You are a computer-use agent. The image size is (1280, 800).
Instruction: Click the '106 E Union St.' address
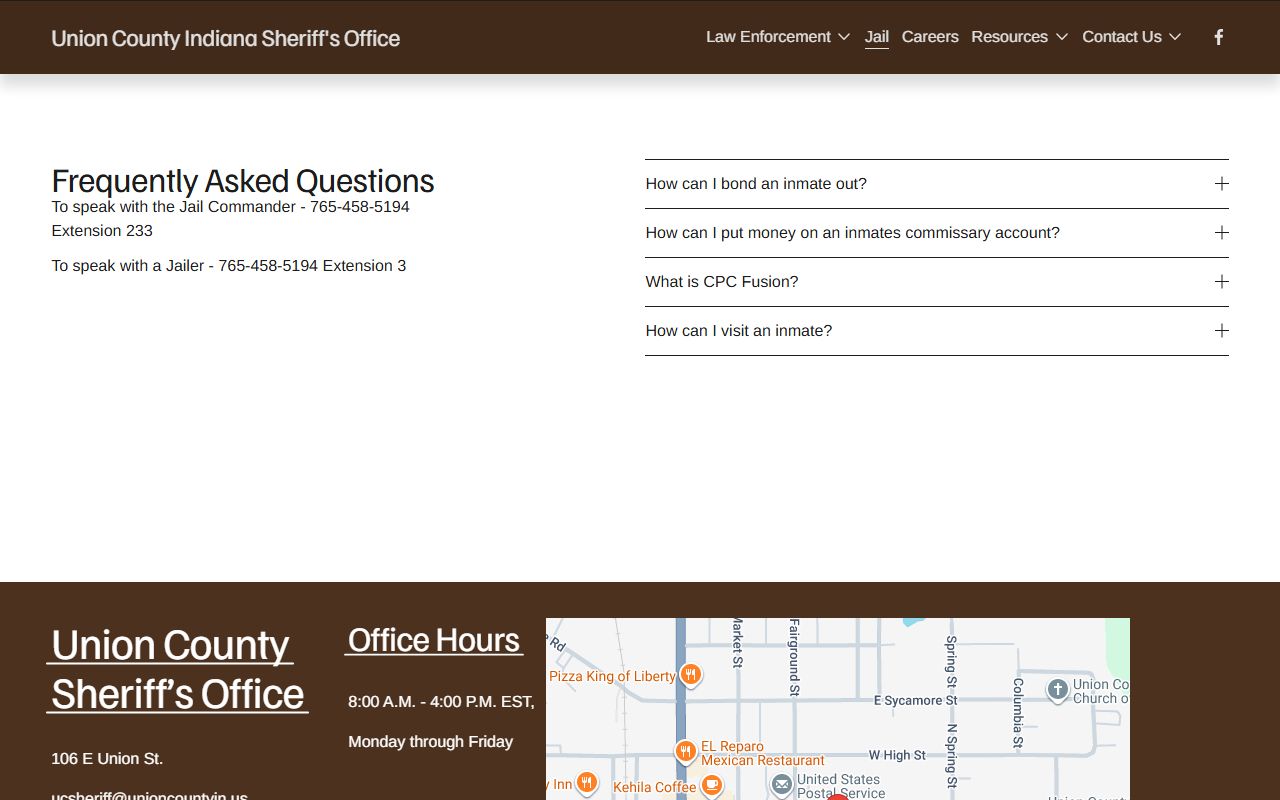pyautogui.click(x=107, y=759)
